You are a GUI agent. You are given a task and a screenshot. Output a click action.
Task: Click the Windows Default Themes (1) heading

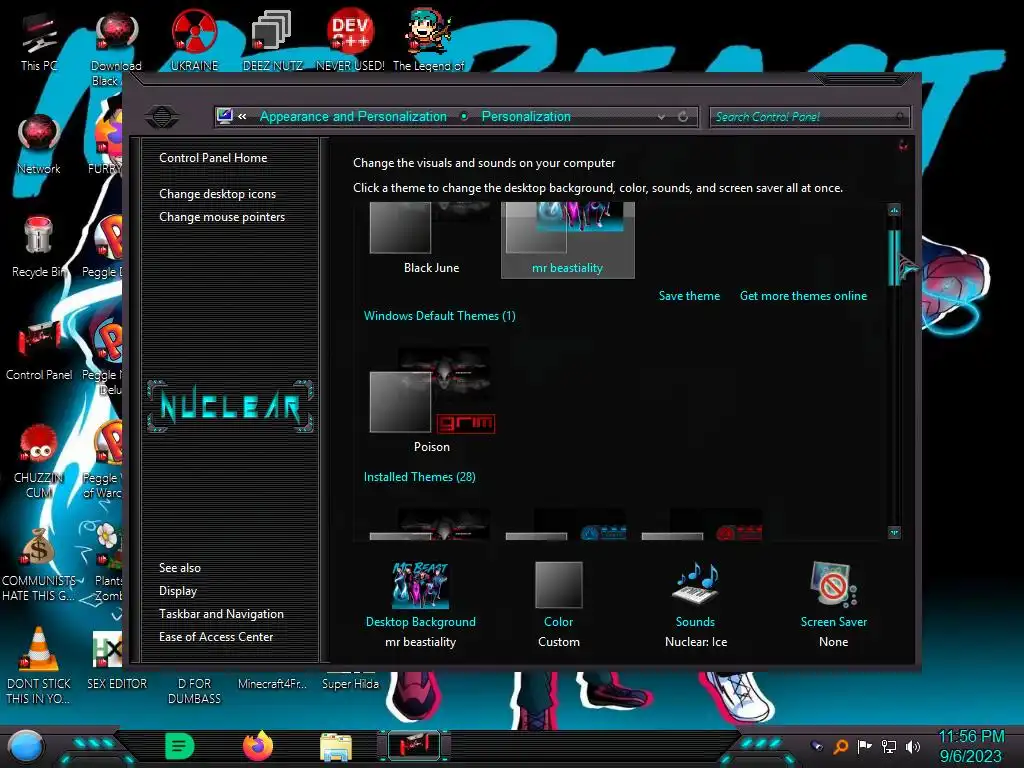440,316
